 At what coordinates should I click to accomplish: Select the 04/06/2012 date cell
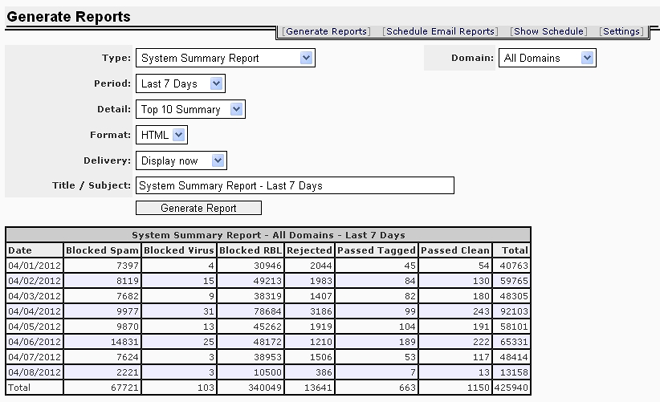coord(35,341)
